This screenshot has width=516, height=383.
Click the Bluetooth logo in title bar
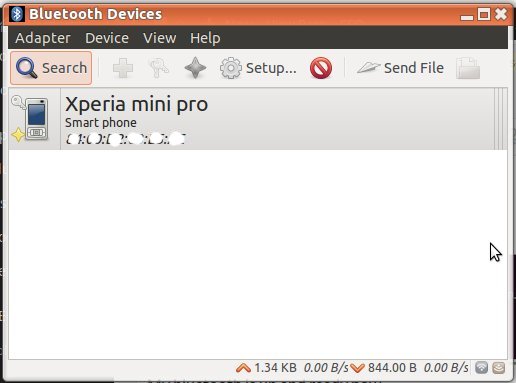[17, 14]
